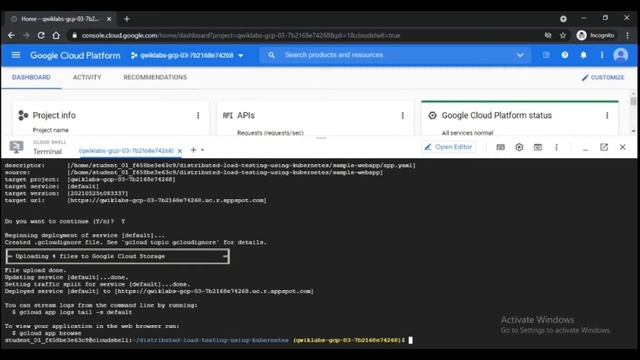This screenshot has width=640, height=360.
Task: Close the Cloud Shell panel
Action: [x=622, y=147]
